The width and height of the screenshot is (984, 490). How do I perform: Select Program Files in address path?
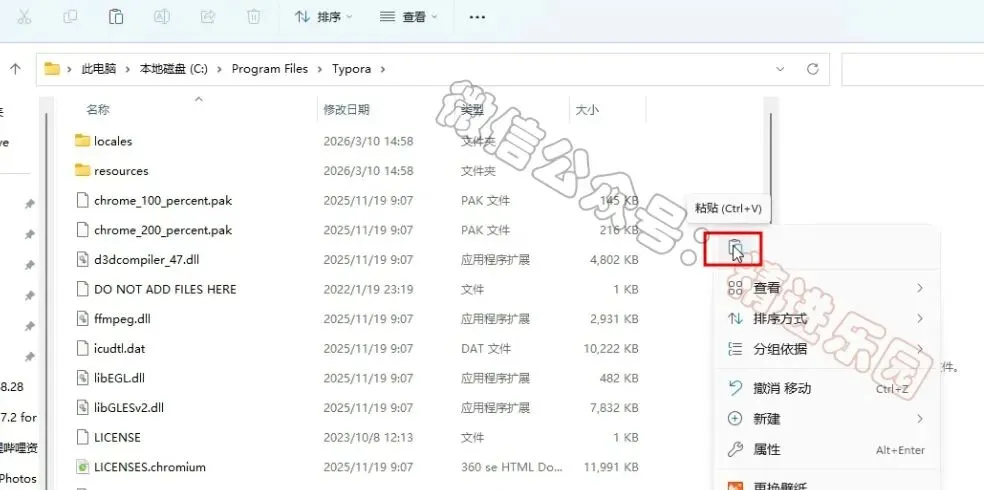[x=270, y=69]
